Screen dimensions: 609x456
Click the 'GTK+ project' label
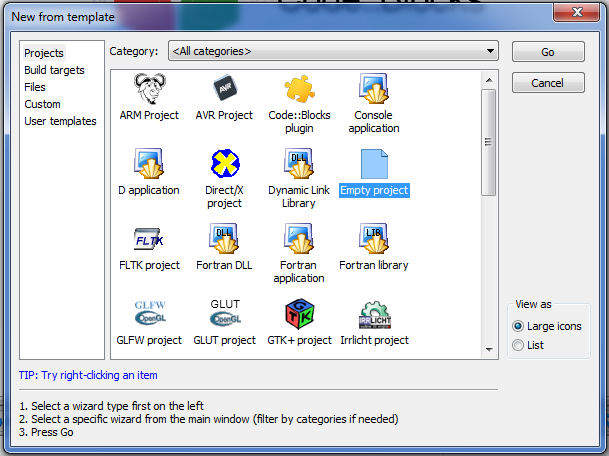[299, 340]
